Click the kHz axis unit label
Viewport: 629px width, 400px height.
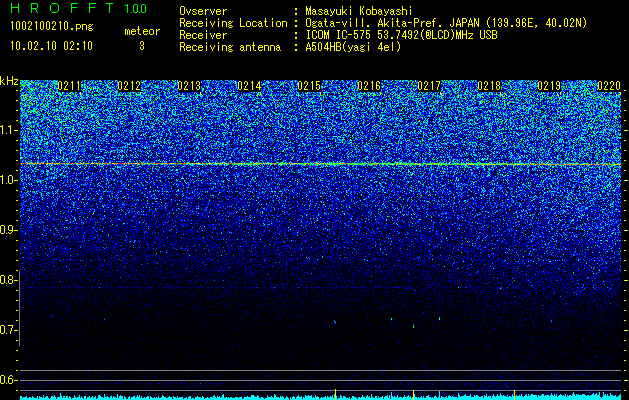9,81
